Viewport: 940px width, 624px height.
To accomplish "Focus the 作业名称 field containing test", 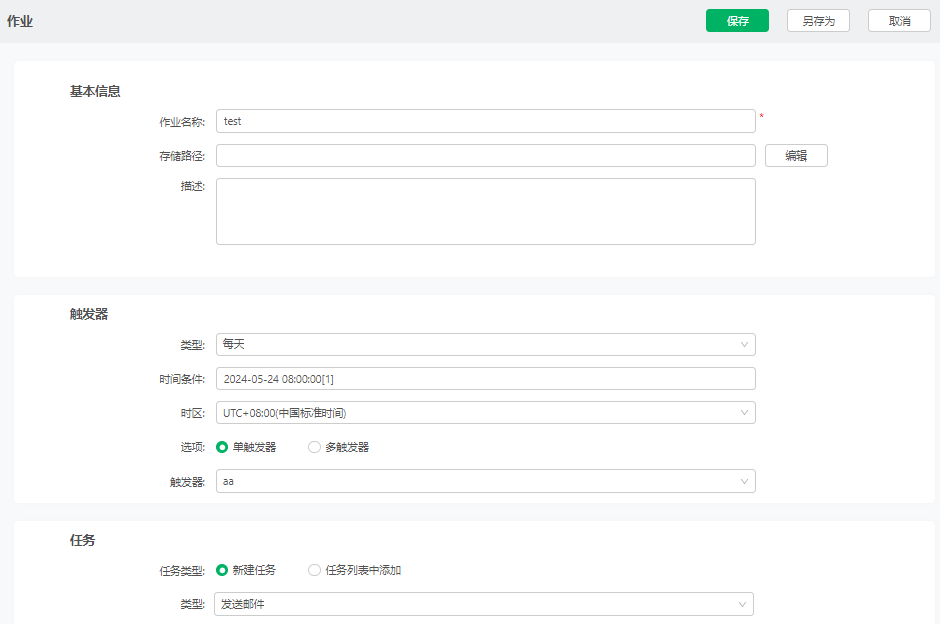I will pos(486,121).
